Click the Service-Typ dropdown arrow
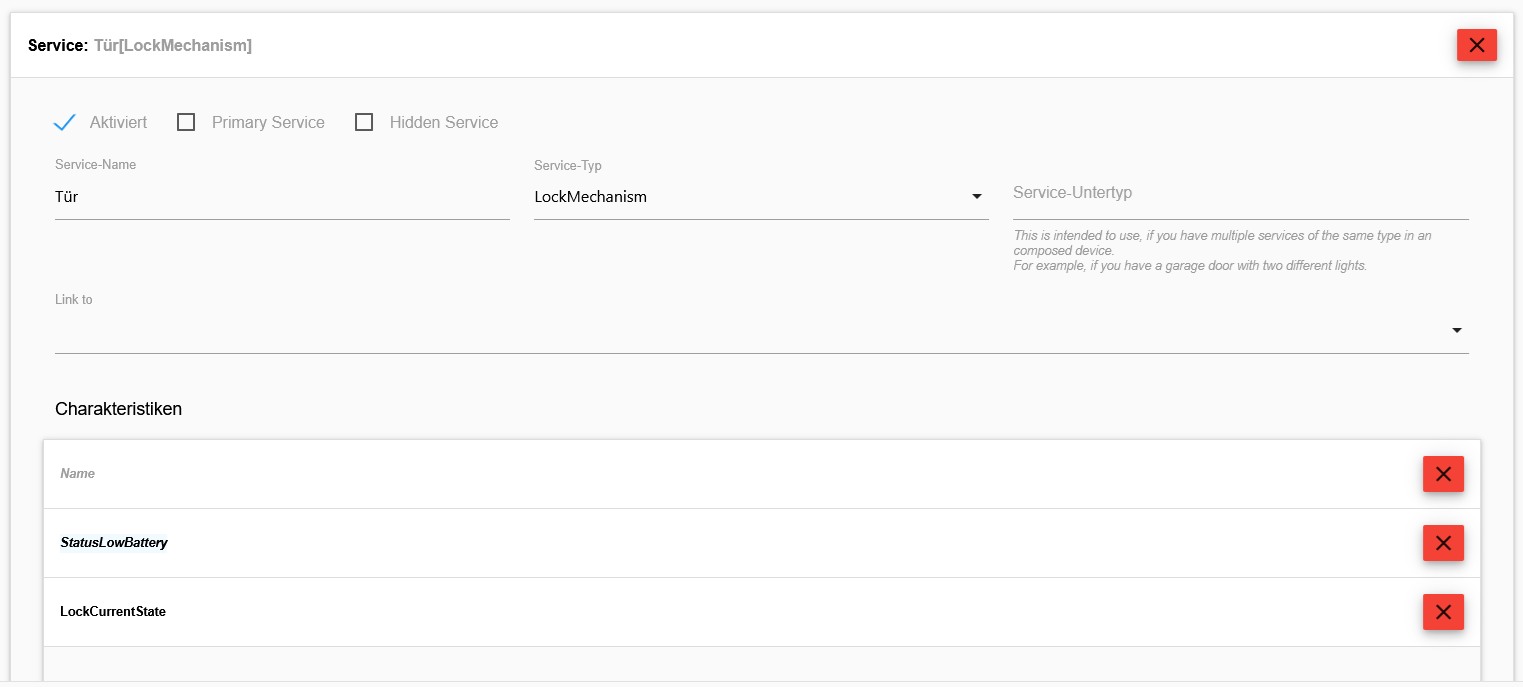1523x687 pixels. tap(977, 197)
